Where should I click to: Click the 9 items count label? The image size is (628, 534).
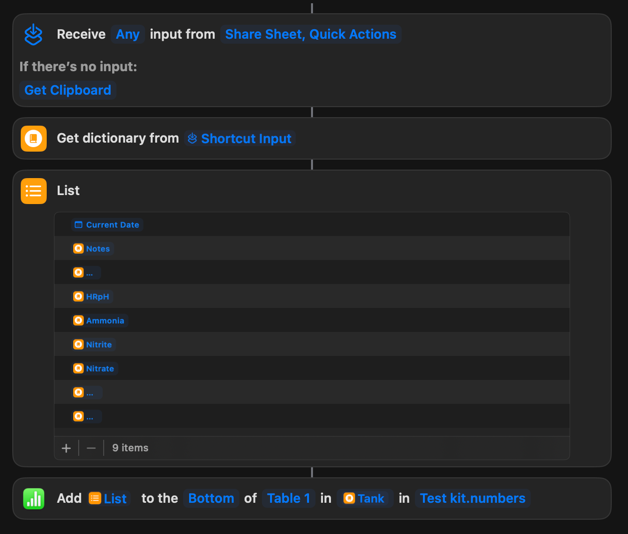(x=130, y=448)
